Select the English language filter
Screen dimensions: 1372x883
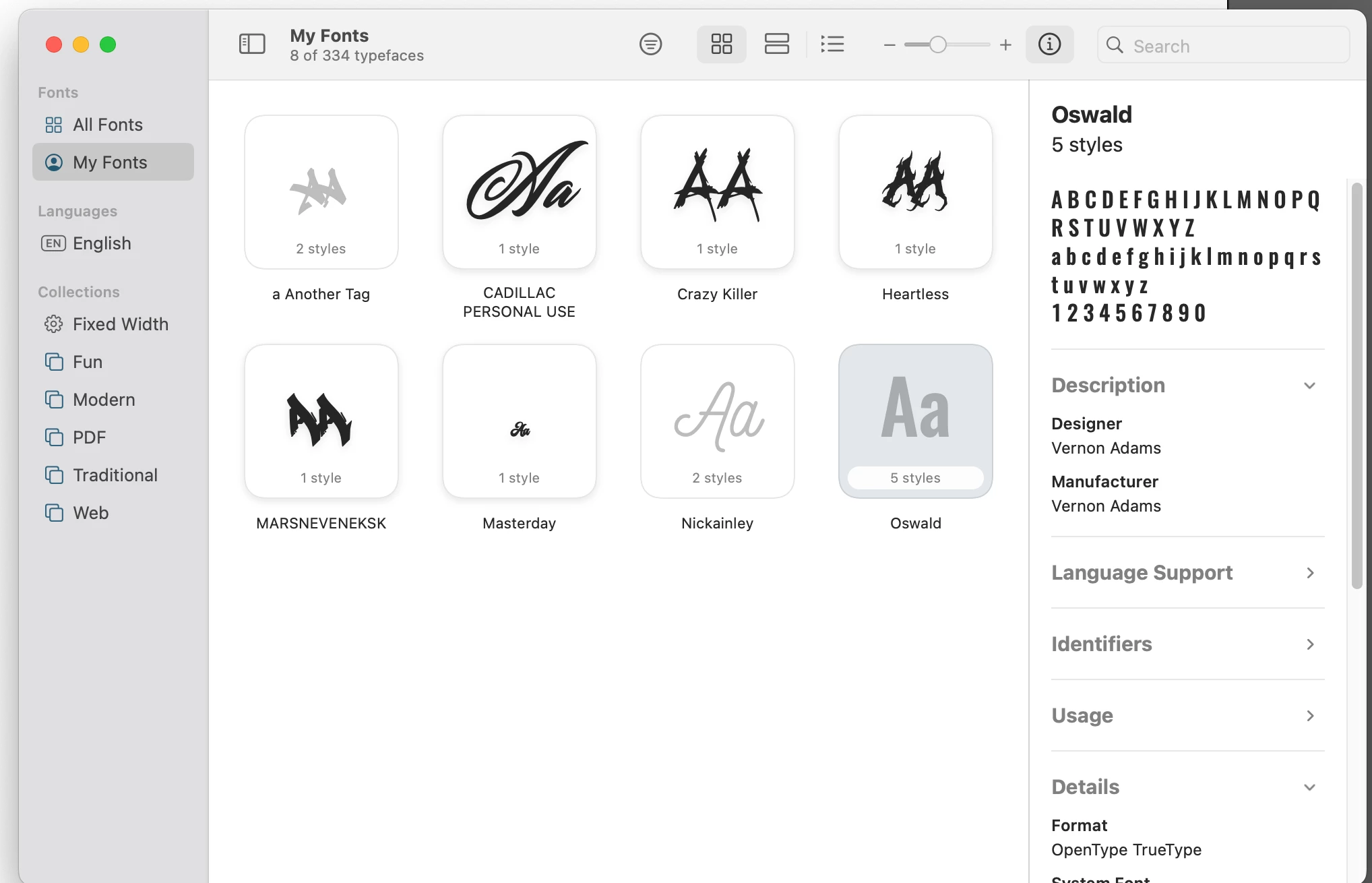pyautogui.click(x=101, y=243)
